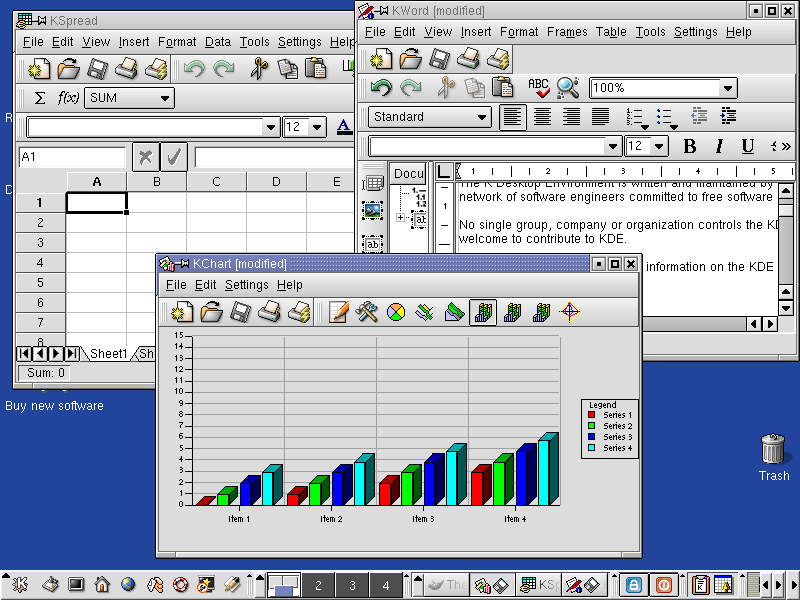This screenshot has width=800, height=600.
Task: Click Edit Data icon in KChart toolbar
Action: pos(338,312)
